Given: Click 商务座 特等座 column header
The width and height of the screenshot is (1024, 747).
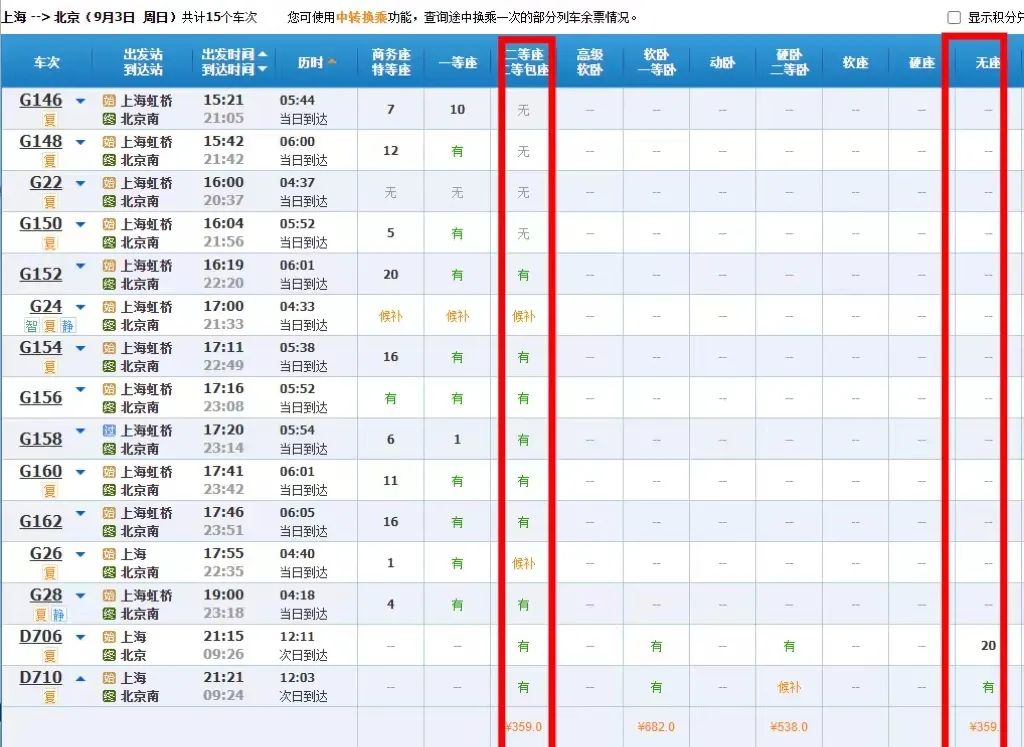Looking at the screenshot, I should (x=391, y=62).
